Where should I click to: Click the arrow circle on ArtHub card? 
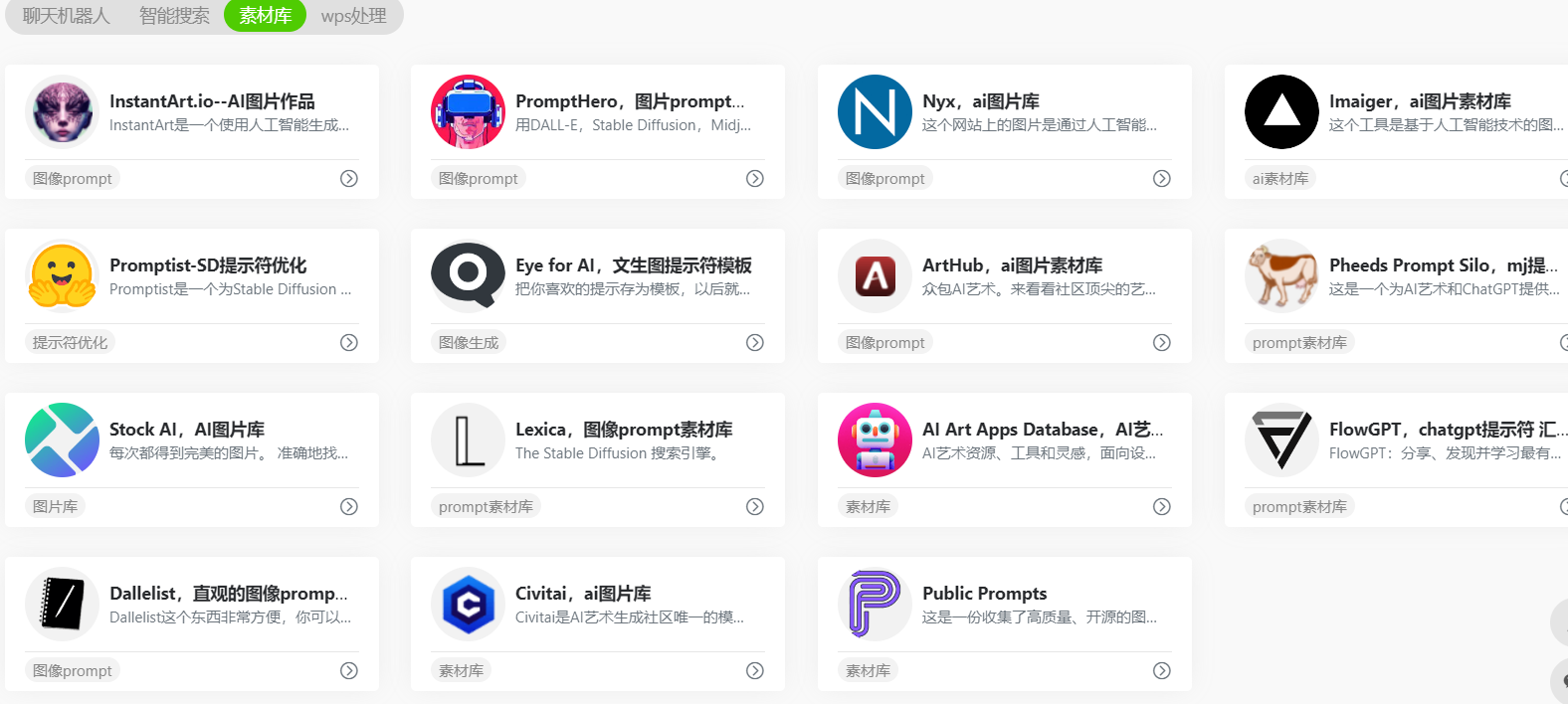pos(1162,342)
